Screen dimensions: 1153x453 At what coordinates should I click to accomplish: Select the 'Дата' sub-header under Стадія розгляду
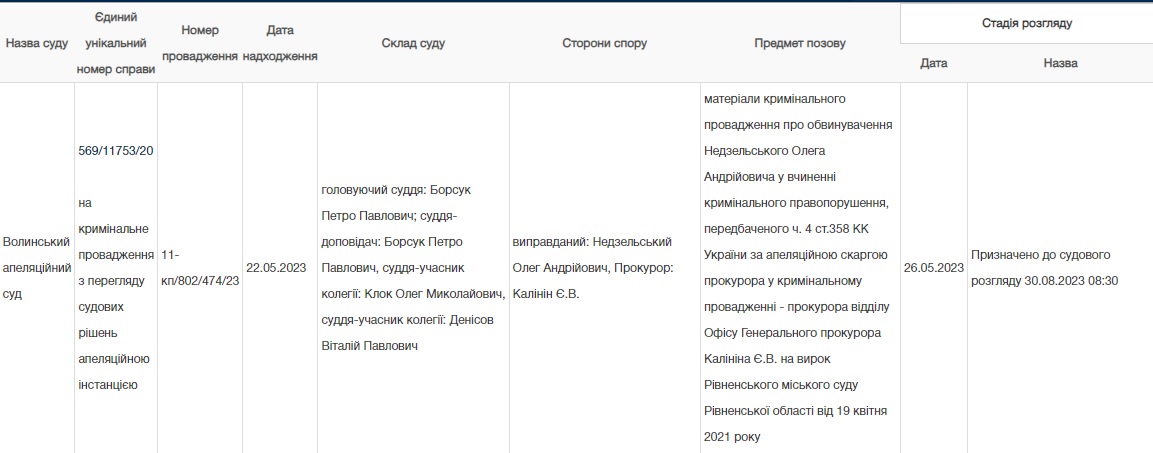933,64
